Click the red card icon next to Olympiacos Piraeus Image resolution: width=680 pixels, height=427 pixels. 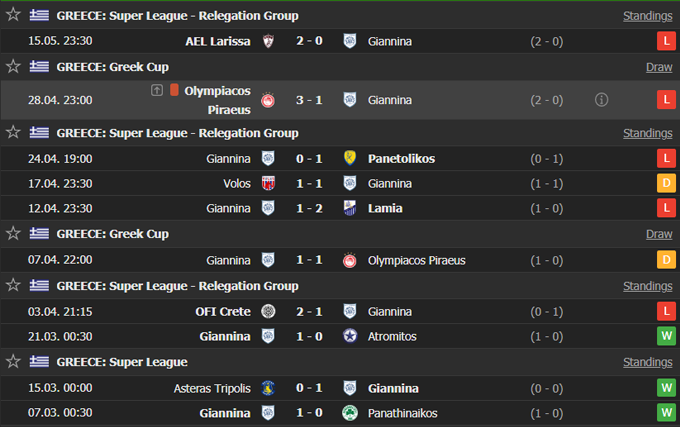pos(174,90)
